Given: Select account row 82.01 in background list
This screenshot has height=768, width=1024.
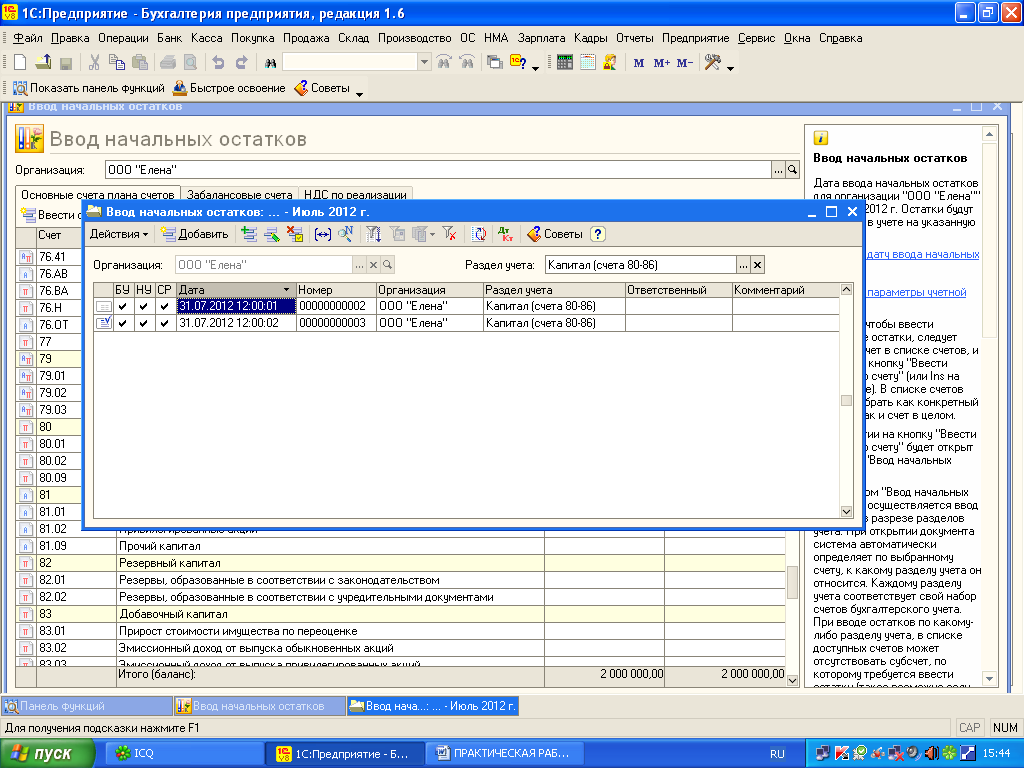Looking at the screenshot, I should coord(401,580).
